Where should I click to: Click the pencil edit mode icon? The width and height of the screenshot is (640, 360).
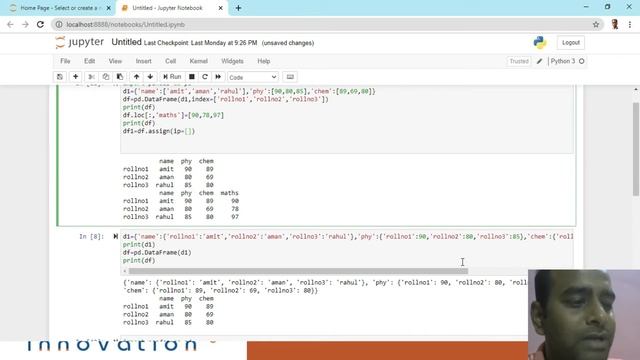tap(539, 61)
